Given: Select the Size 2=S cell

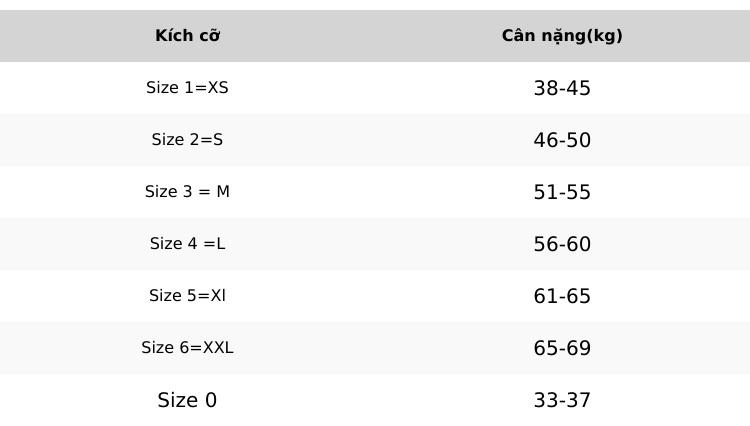Looking at the screenshot, I should [x=188, y=140].
